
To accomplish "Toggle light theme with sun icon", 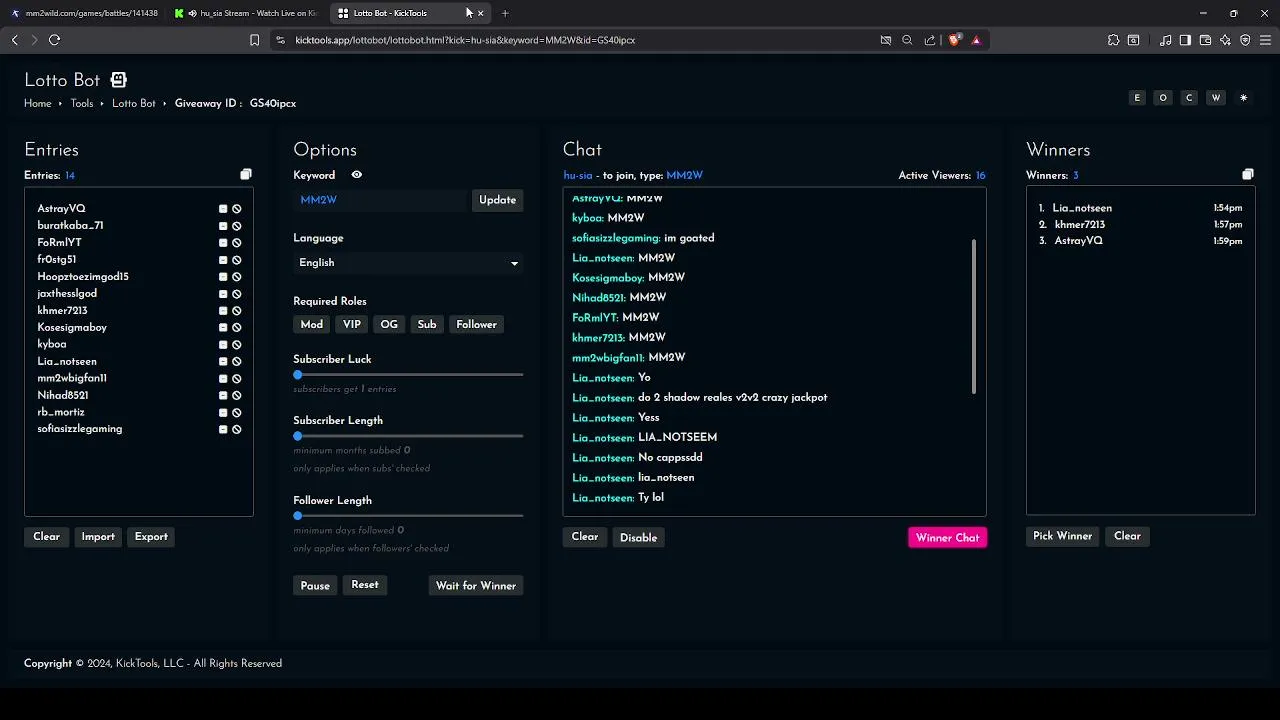I will [1244, 98].
